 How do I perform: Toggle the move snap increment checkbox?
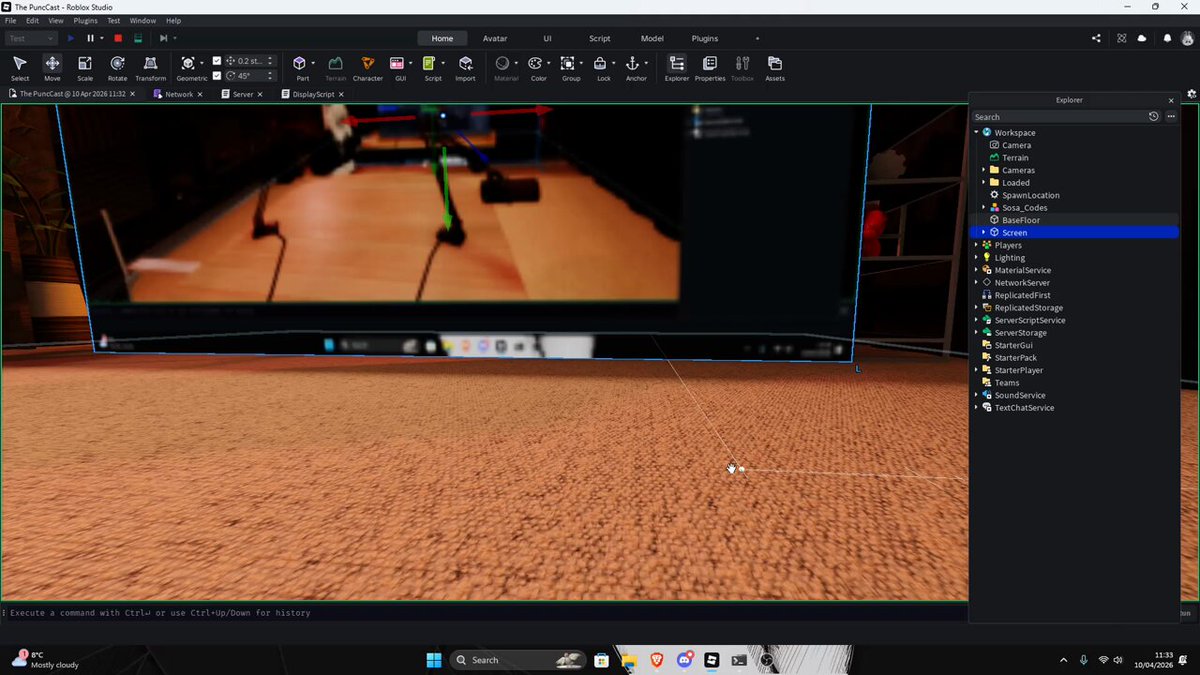click(217, 61)
